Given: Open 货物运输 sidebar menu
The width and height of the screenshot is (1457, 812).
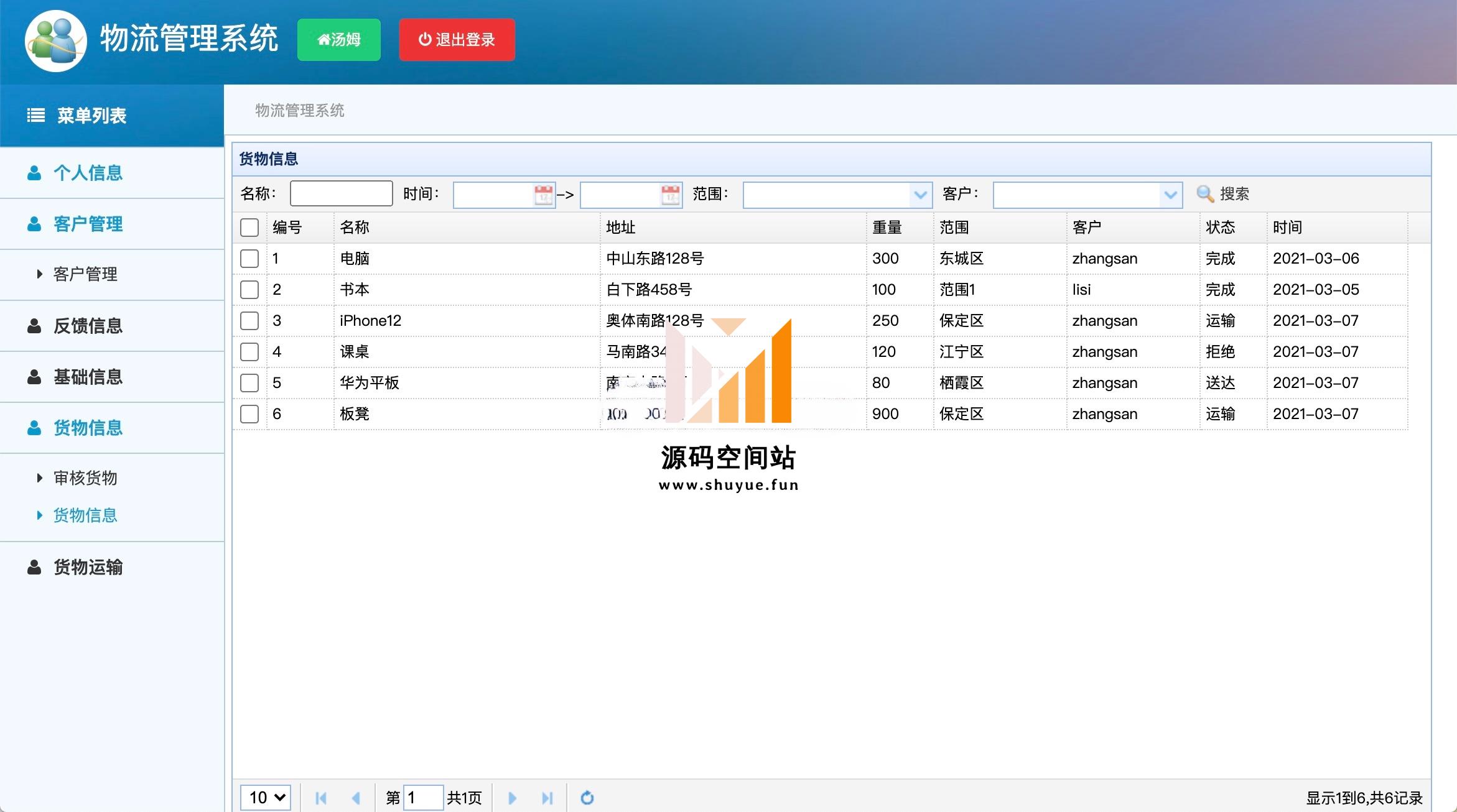Looking at the screenshot, I should (x=88, y=567).
